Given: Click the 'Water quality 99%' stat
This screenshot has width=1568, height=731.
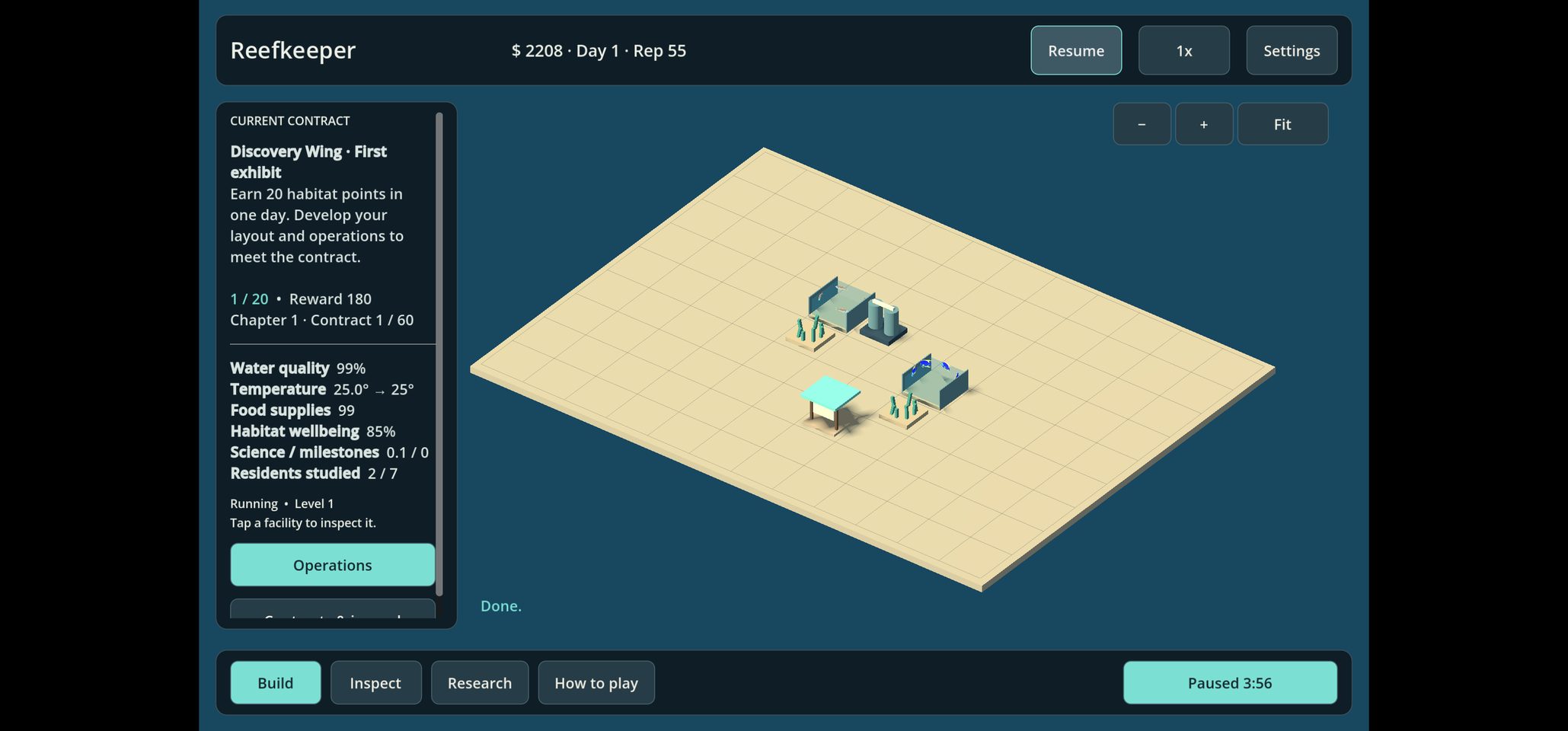Looking at the screenshot, I should point(298,369).
